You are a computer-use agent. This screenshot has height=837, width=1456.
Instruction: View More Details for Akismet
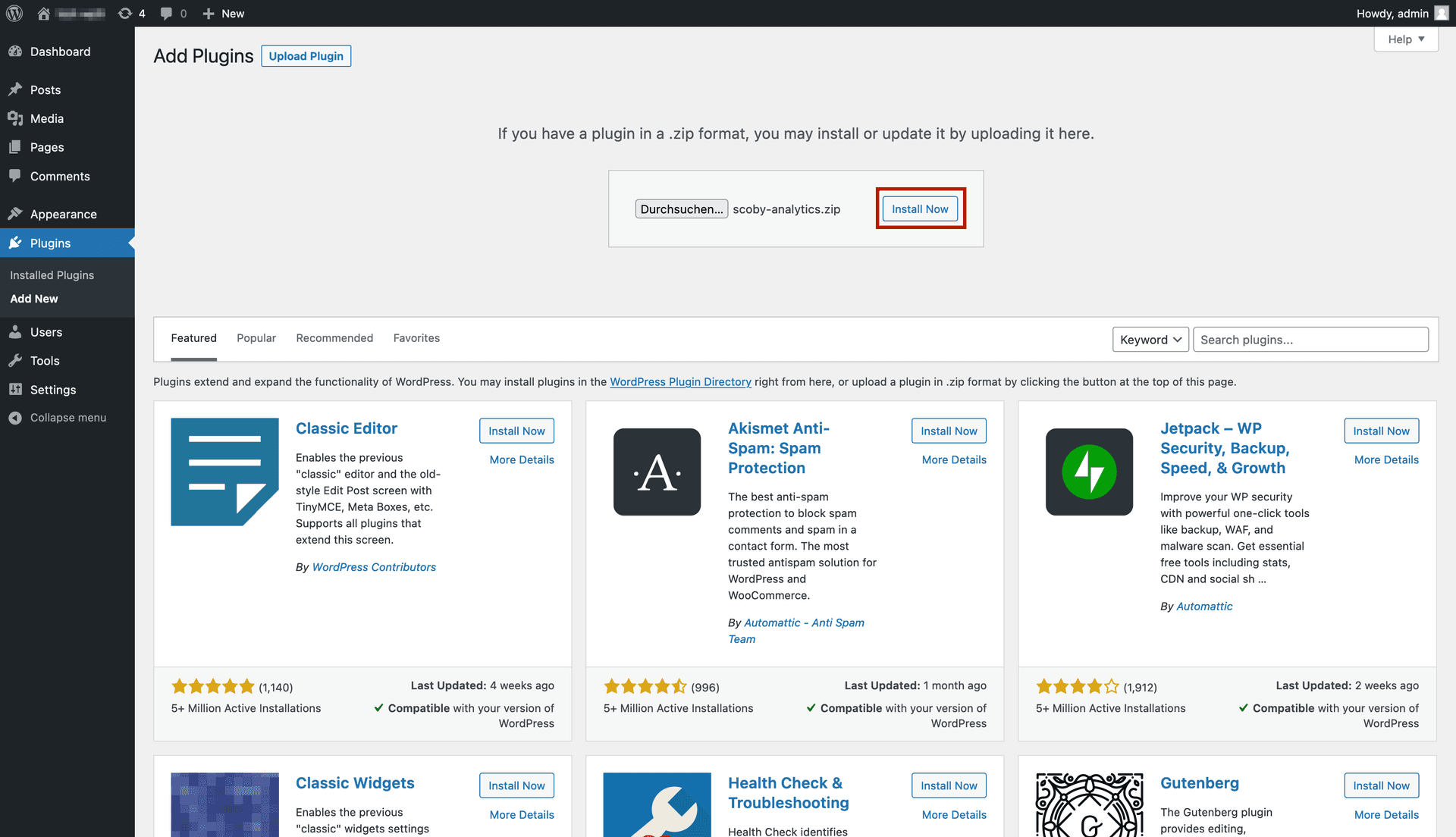point(954,459)
